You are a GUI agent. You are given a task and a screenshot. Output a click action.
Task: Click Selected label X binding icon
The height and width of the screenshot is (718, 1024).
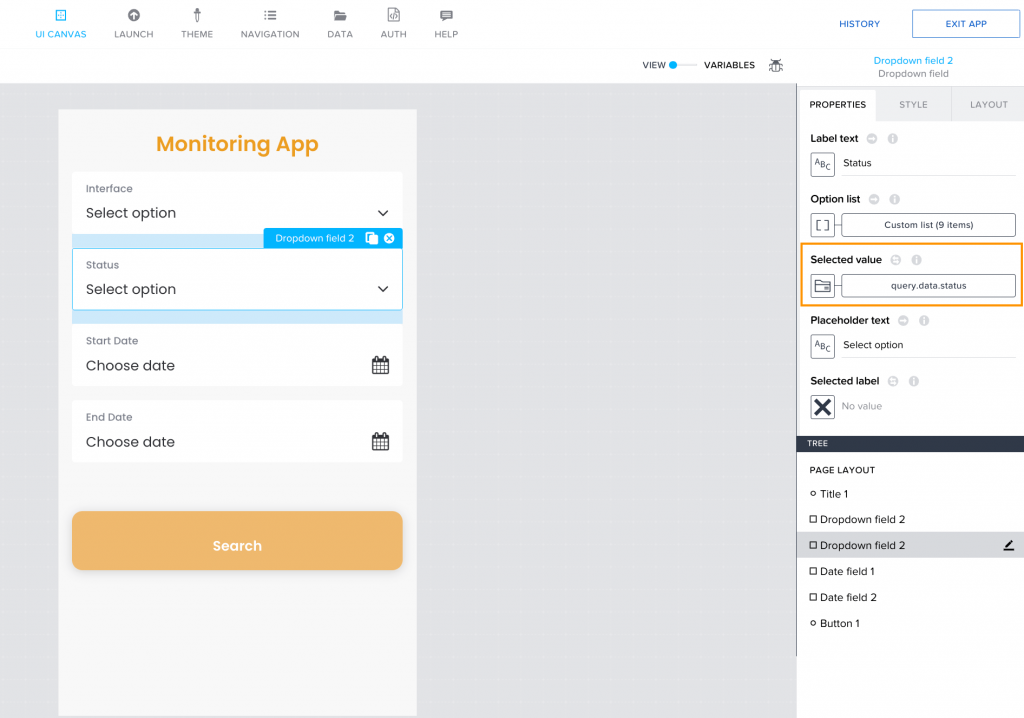(822, 407)
